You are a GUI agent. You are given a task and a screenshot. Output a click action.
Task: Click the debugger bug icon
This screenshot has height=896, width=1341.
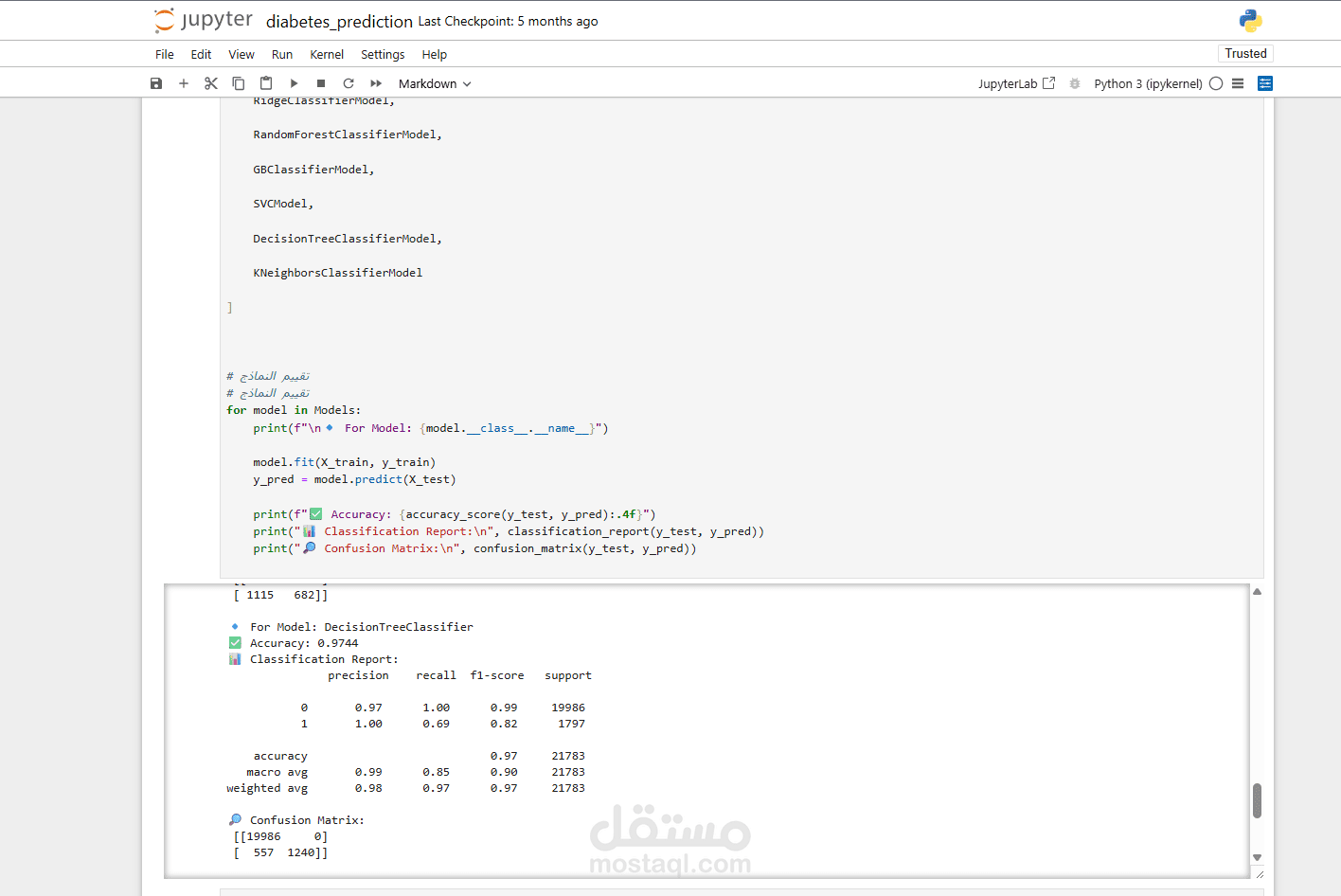click(x=1075, y=83)
